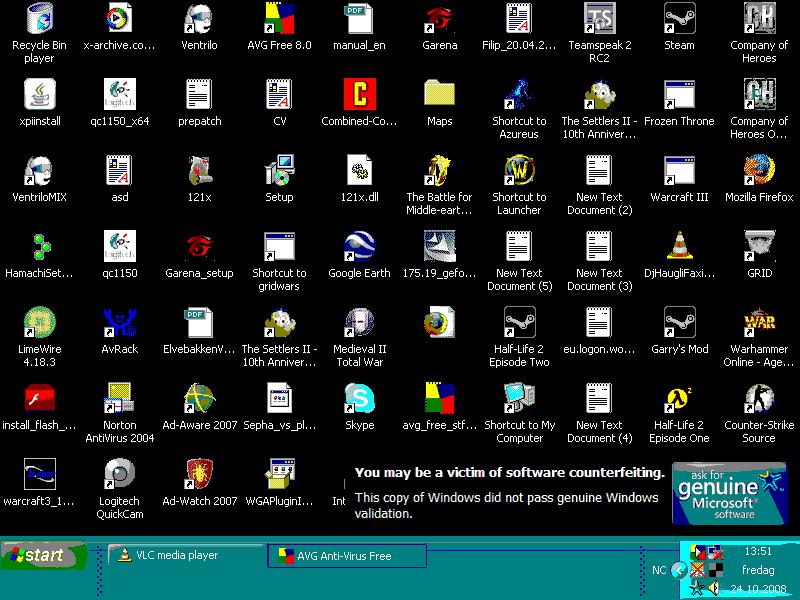This screenshot has width=800, height=600.
Task: Open the Skype shortcut
Action: coord(359,398)
